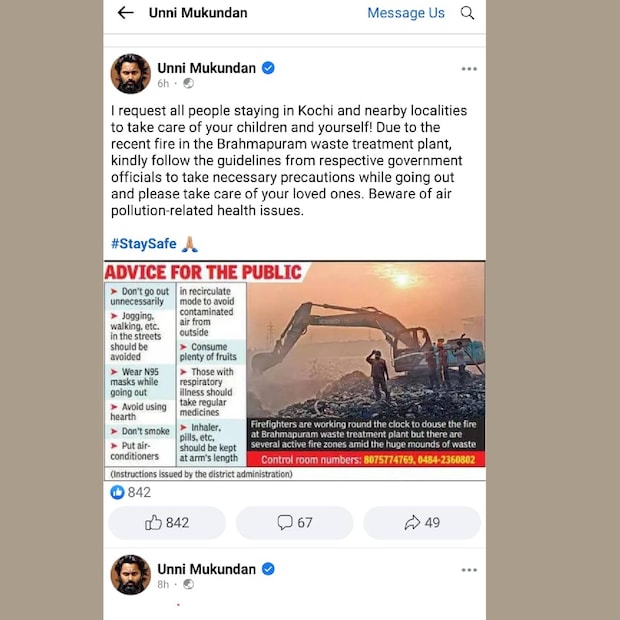
Task: Tap the Message Us link
Action: click(x=406, y=13)
